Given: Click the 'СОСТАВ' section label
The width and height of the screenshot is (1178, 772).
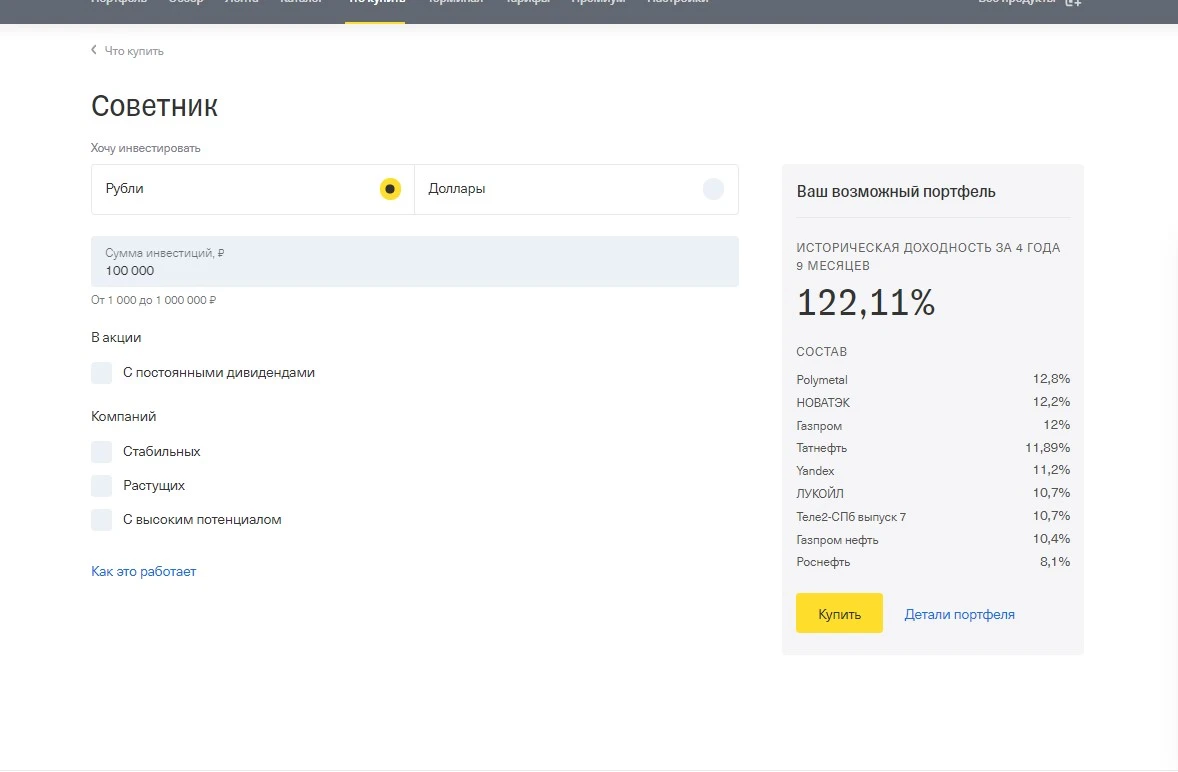Looking at the screenshot, I should tap(822, 352).
